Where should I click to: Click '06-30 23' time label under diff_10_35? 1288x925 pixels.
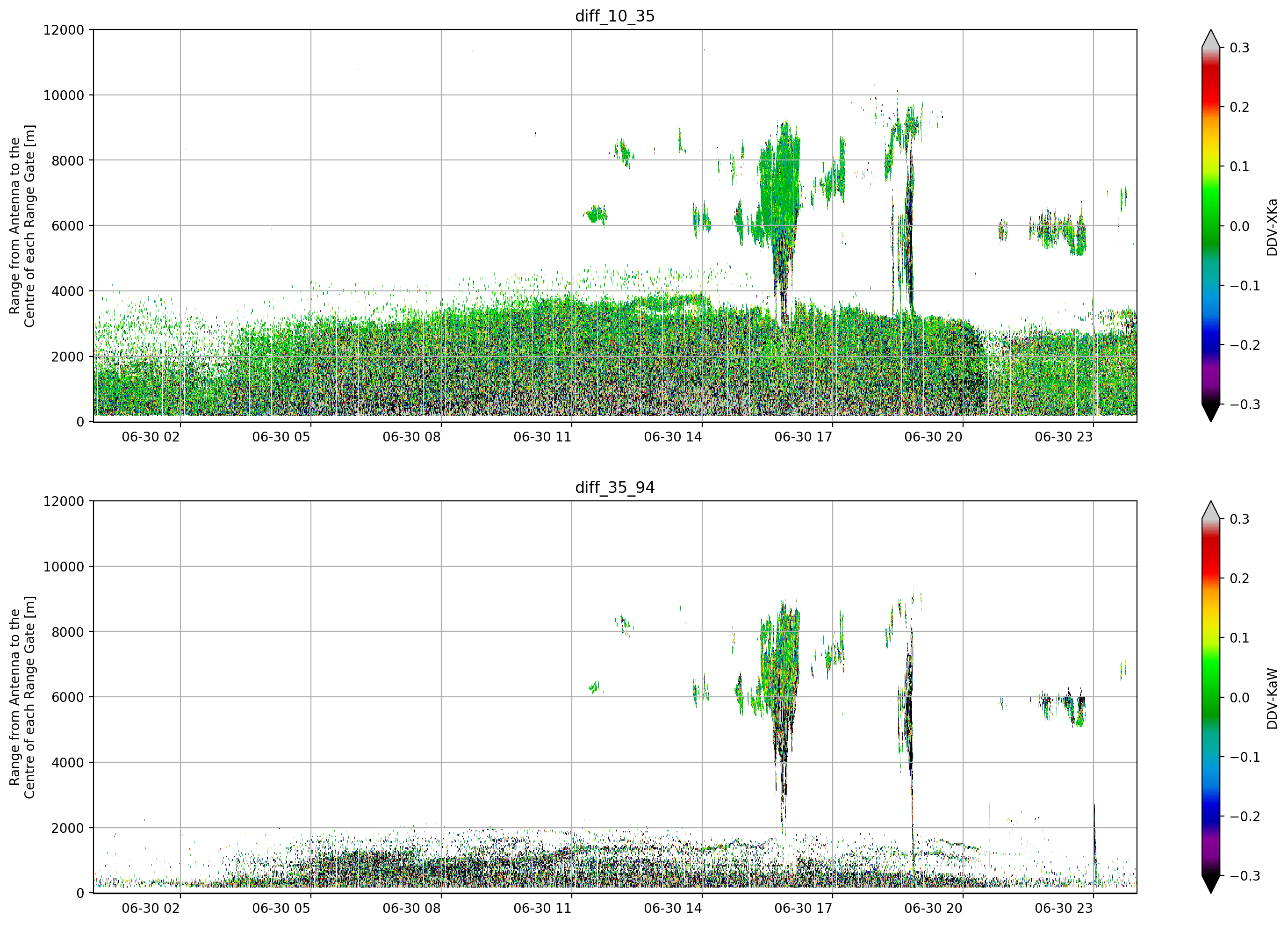pos(1064,437)
